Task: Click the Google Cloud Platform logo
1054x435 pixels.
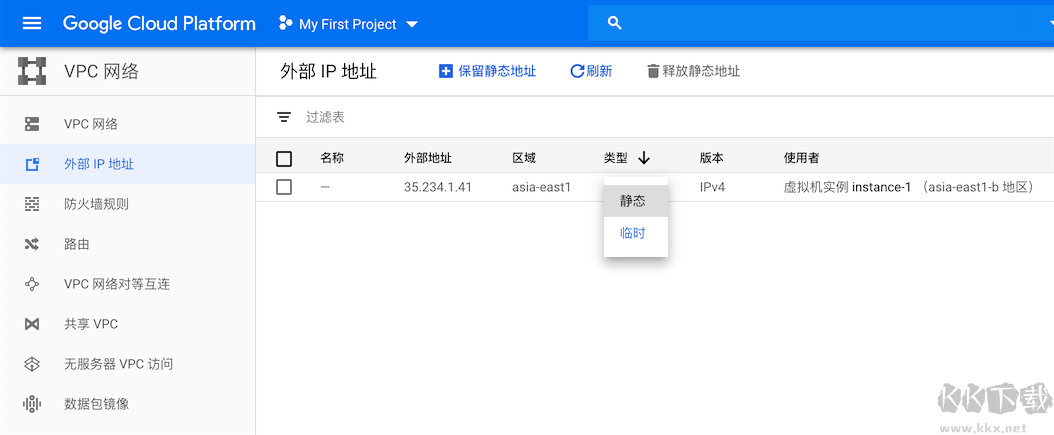Action: pyautogui.click(x=159, y=24)
